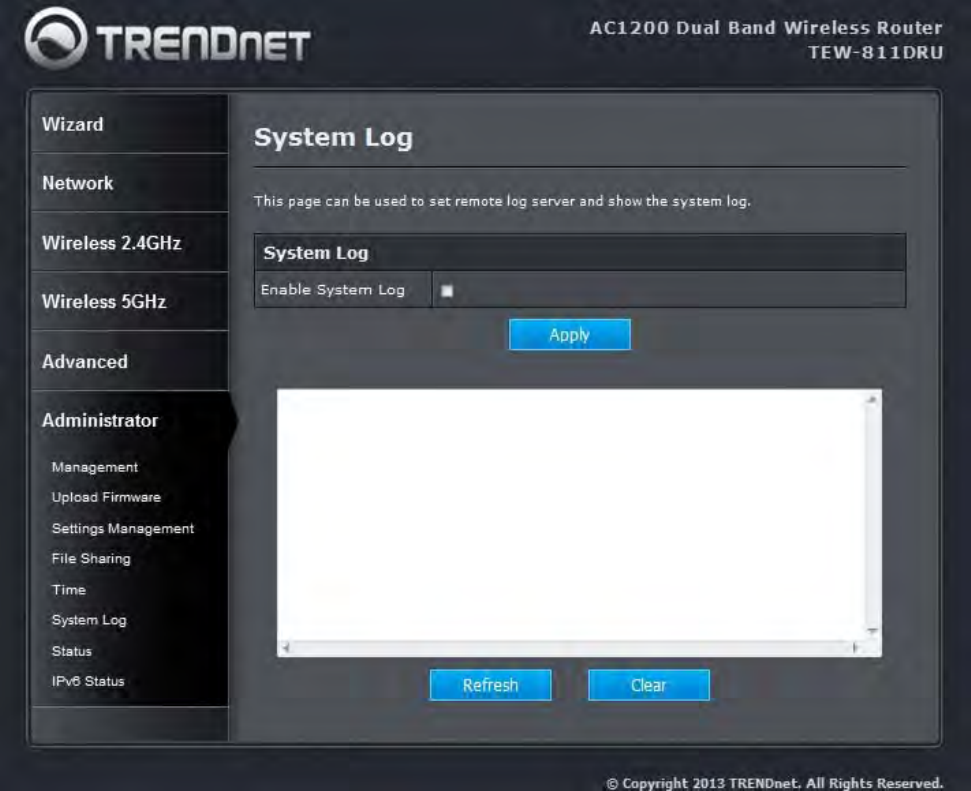This screenshot has width=971, height=791.
Task: Open Upload Firmware page
Action: [106, 497]
